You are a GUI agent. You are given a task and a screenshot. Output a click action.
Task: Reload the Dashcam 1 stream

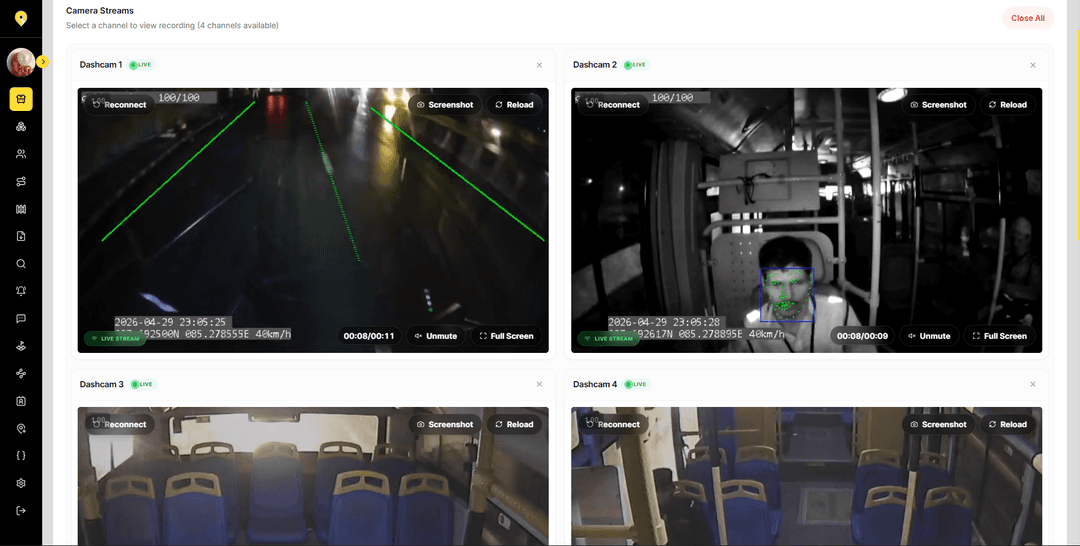tap(515, 105)
